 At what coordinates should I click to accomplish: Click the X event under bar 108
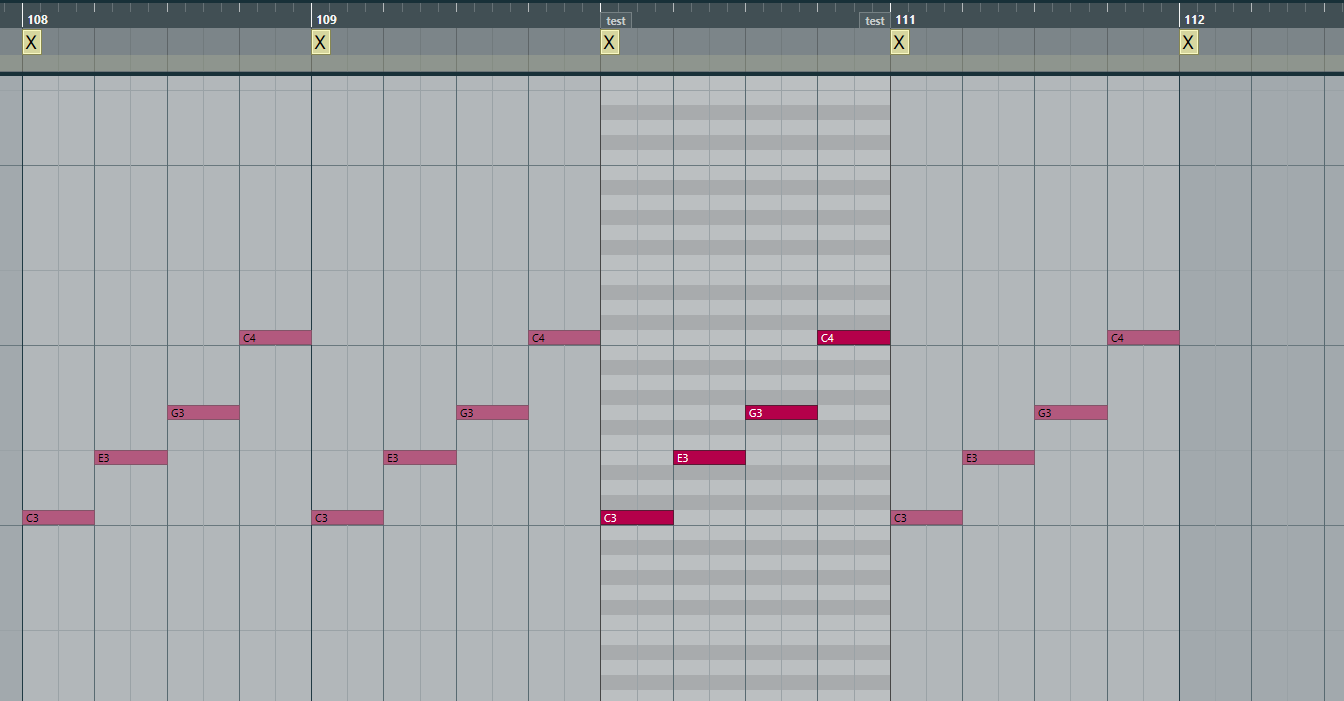pos(30,42)
